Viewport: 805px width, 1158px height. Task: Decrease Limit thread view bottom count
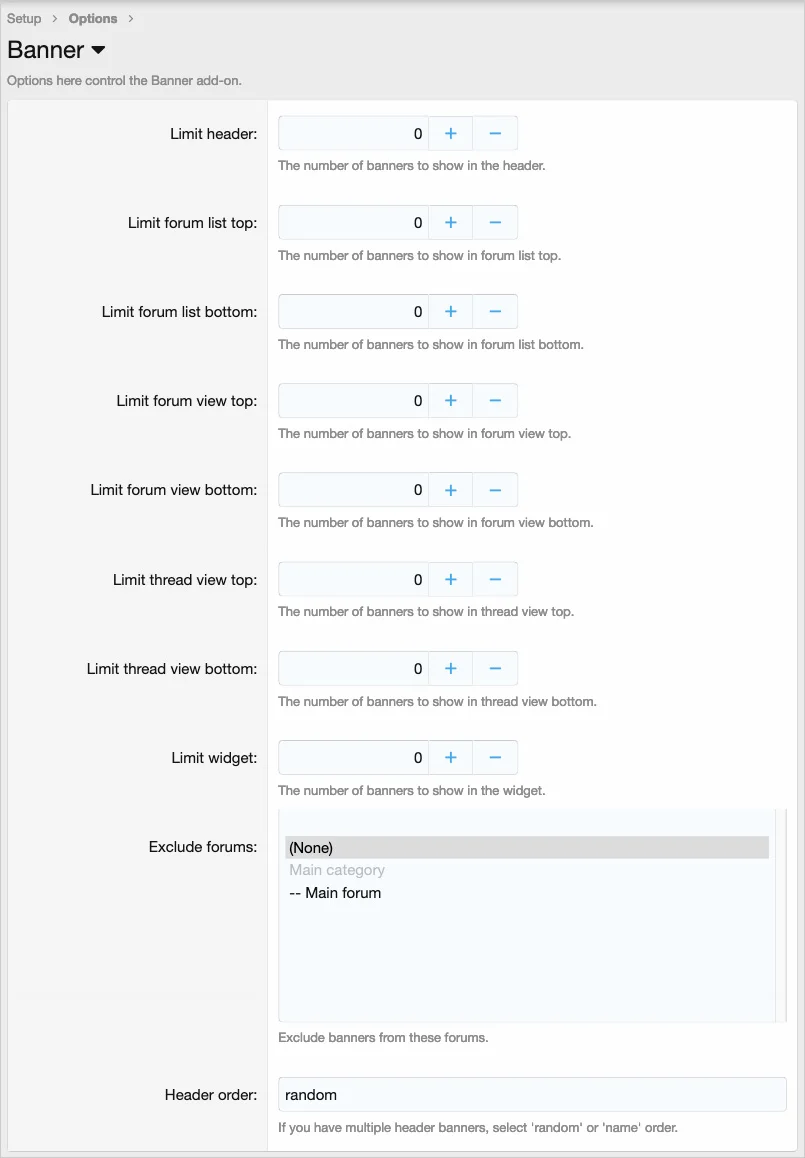coord(495,668)
